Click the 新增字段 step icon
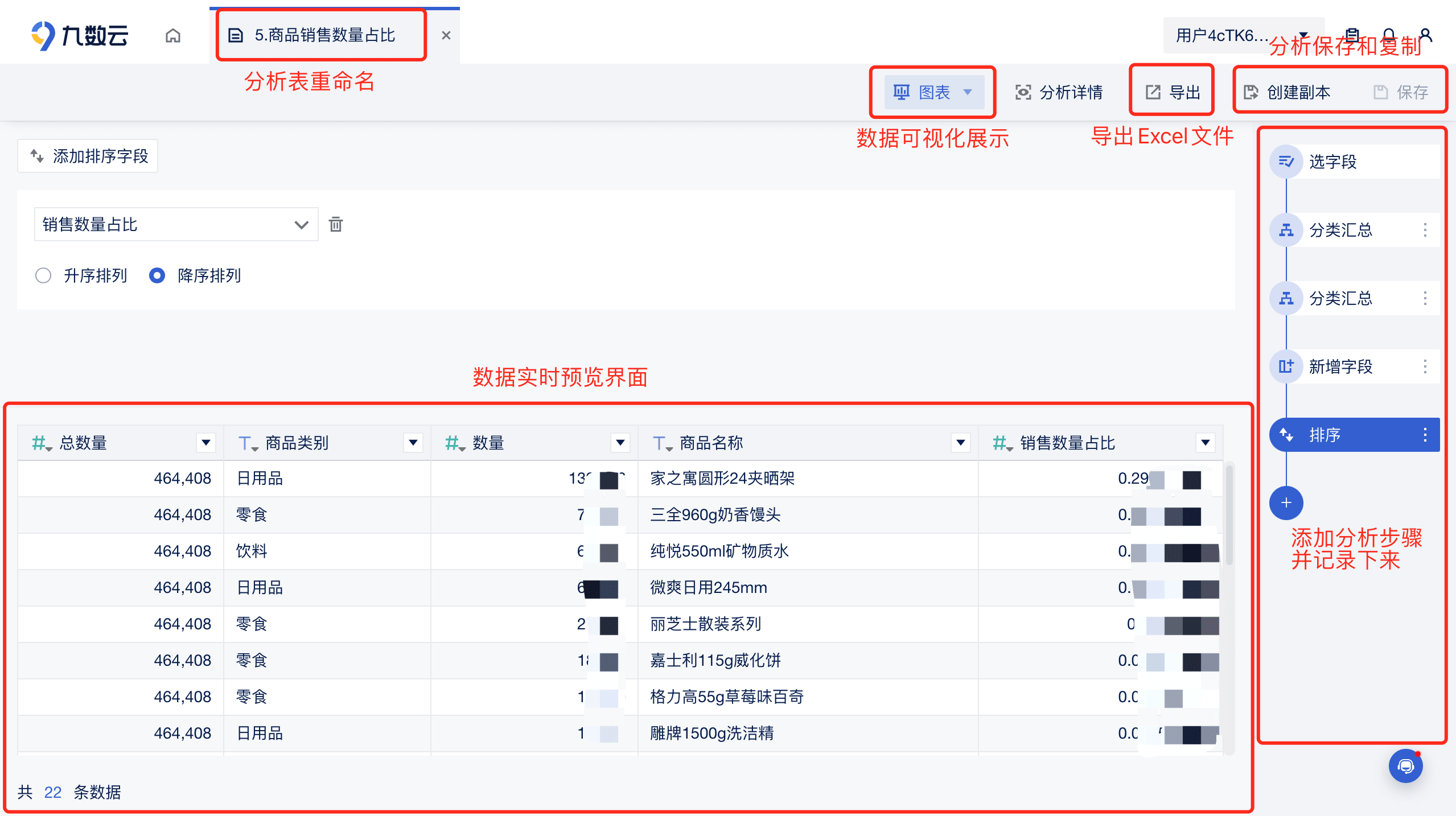Image resolution: width=1456 pixels, height=816 pixels. [1286, 366]
